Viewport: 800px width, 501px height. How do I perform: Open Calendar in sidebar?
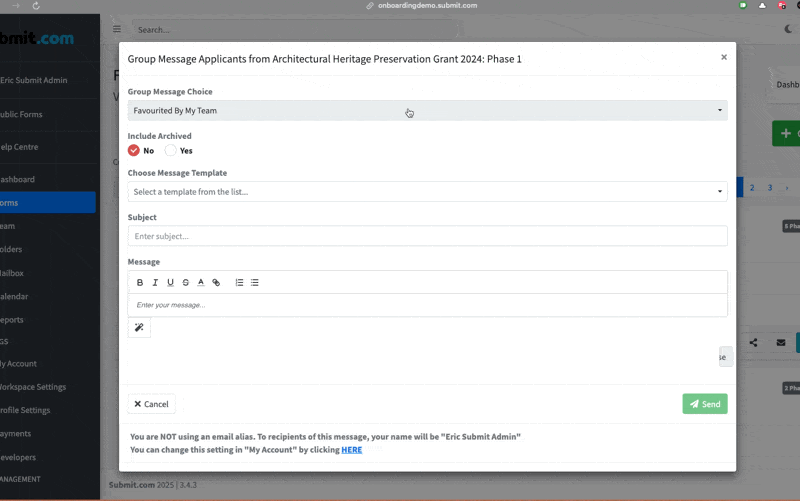pyautogui.click(x=14, y=296)
